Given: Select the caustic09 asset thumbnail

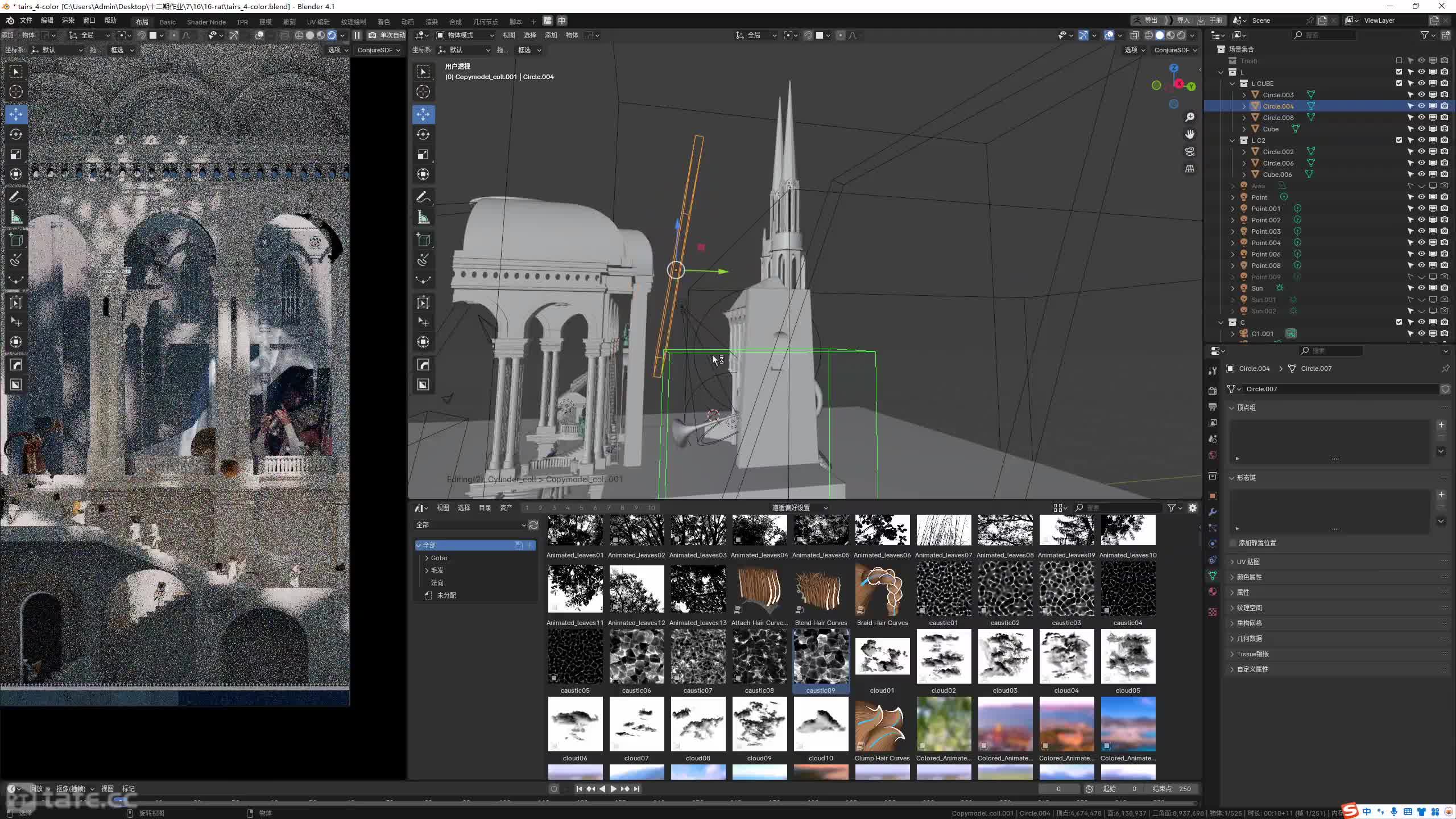Looking at the screenshot, I should (x=821, y=657).
